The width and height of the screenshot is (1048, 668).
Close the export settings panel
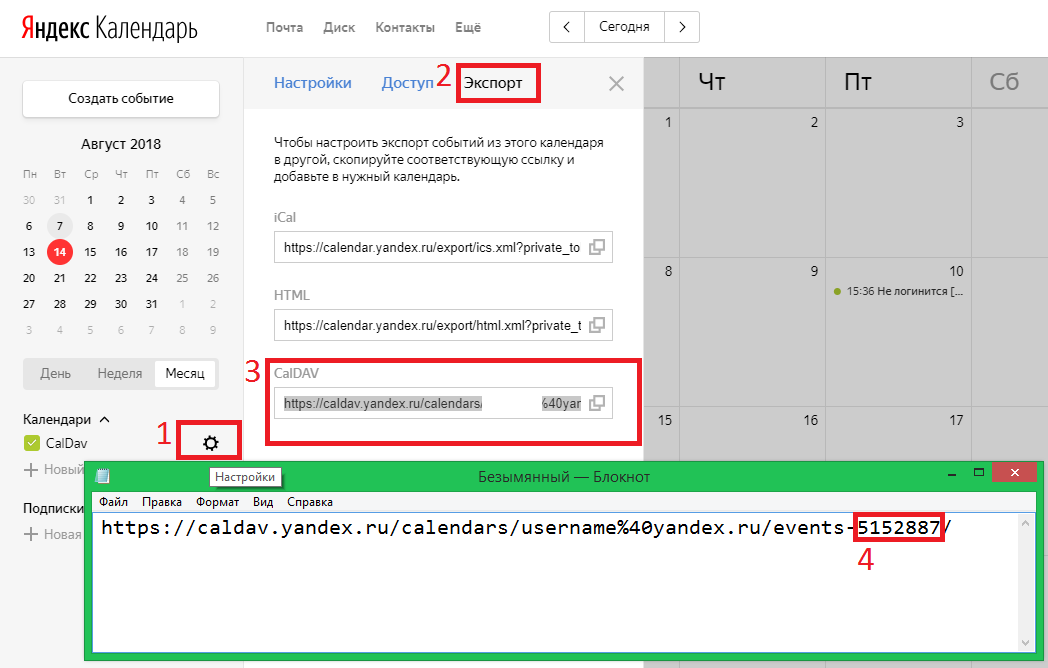[x=617, y=84]
